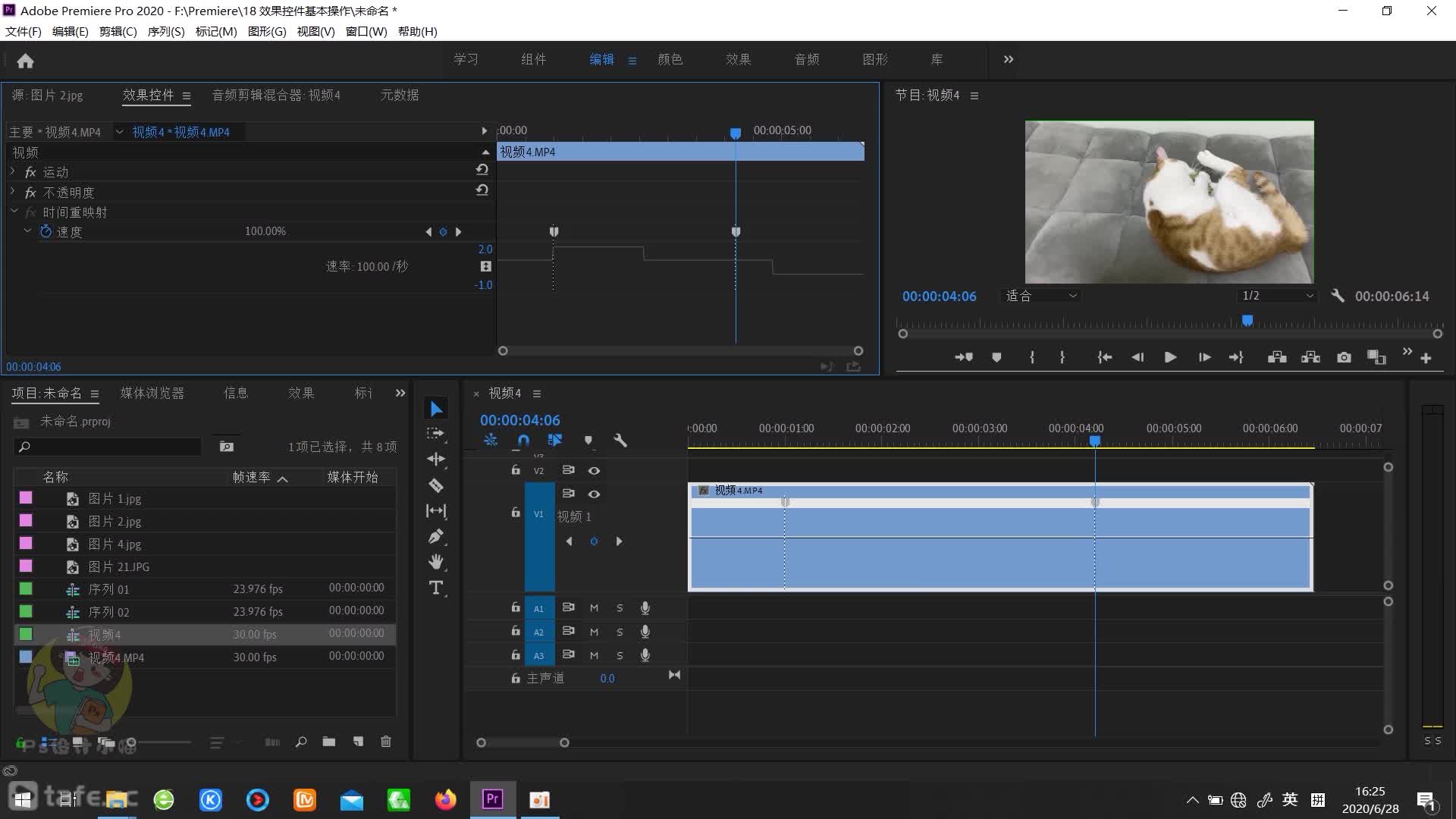Select the Ripple Edit tool

click(436, 459)
